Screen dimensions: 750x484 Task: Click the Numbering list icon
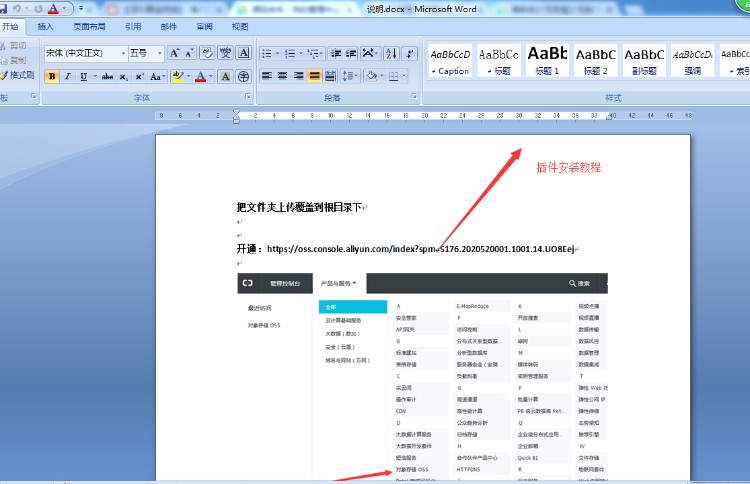click(290, 53)
